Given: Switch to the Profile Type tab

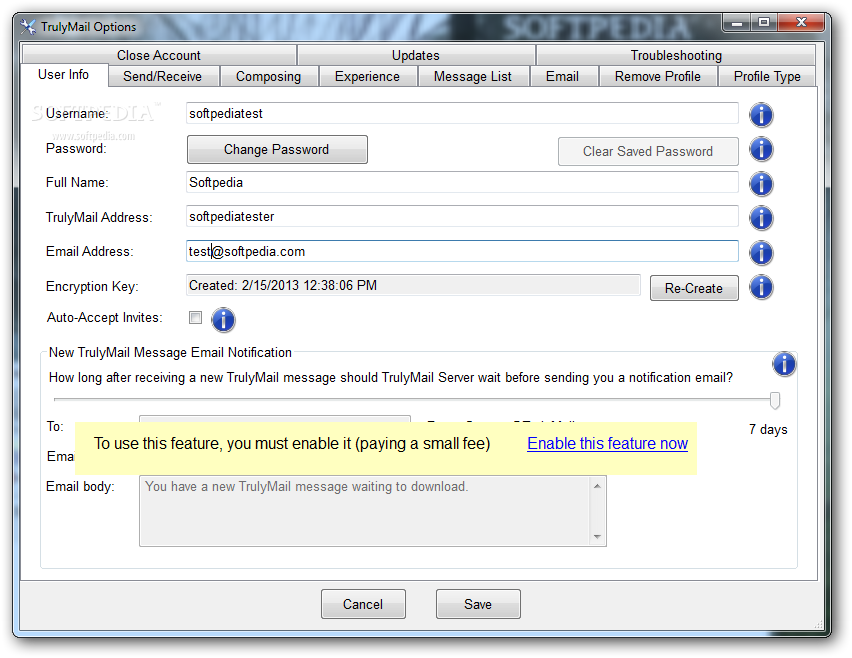Looking at the screenshot, I should click(767, 77).
